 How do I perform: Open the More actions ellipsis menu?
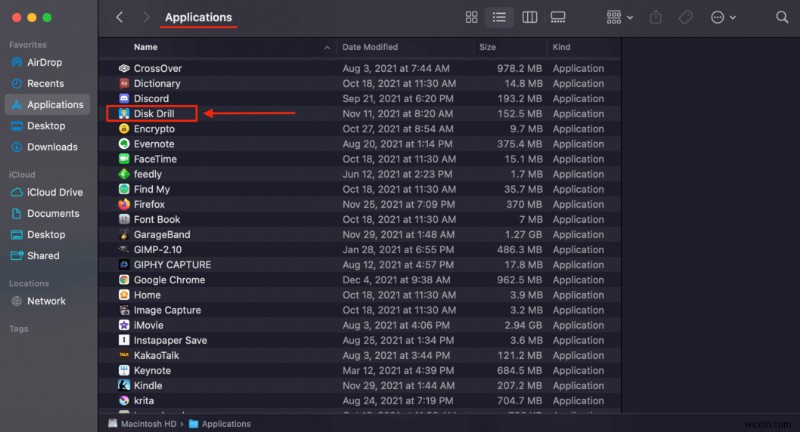click(x=722, y=17)
